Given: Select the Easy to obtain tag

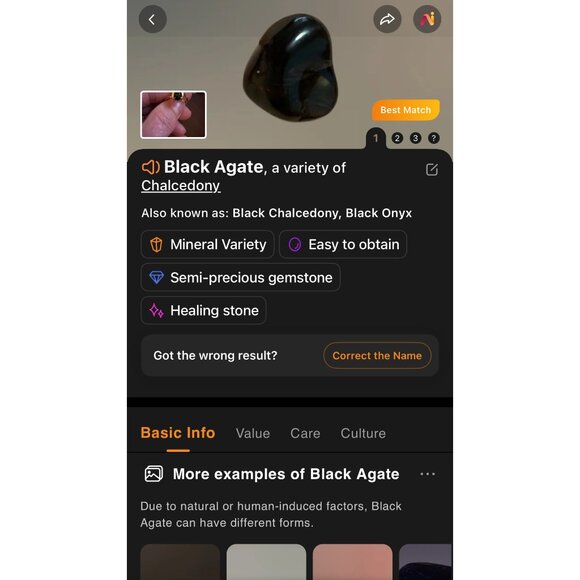Looking at the screenshot, I should point(343,245).
